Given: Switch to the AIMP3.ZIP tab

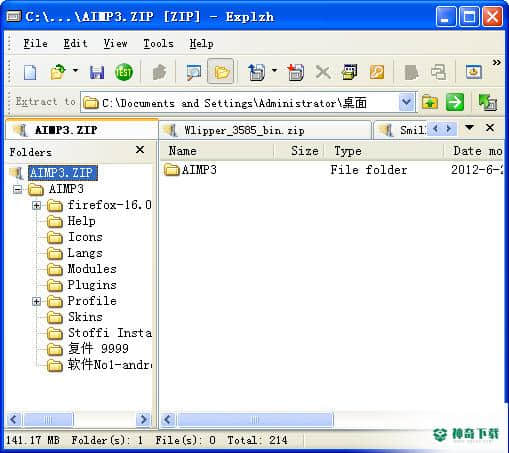Looking at the screenshot, I should click(x=82, y=130).
